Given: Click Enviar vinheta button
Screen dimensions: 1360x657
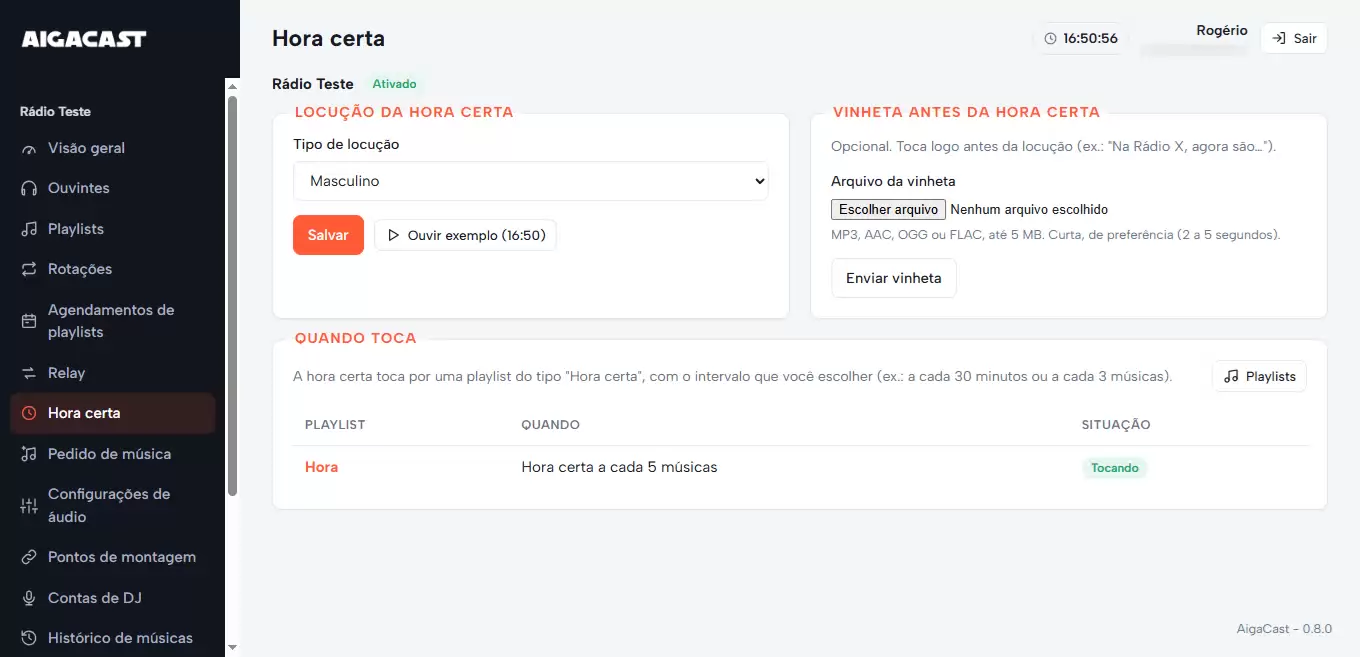Looking at the screenshot, I should (x=894, y=279).
